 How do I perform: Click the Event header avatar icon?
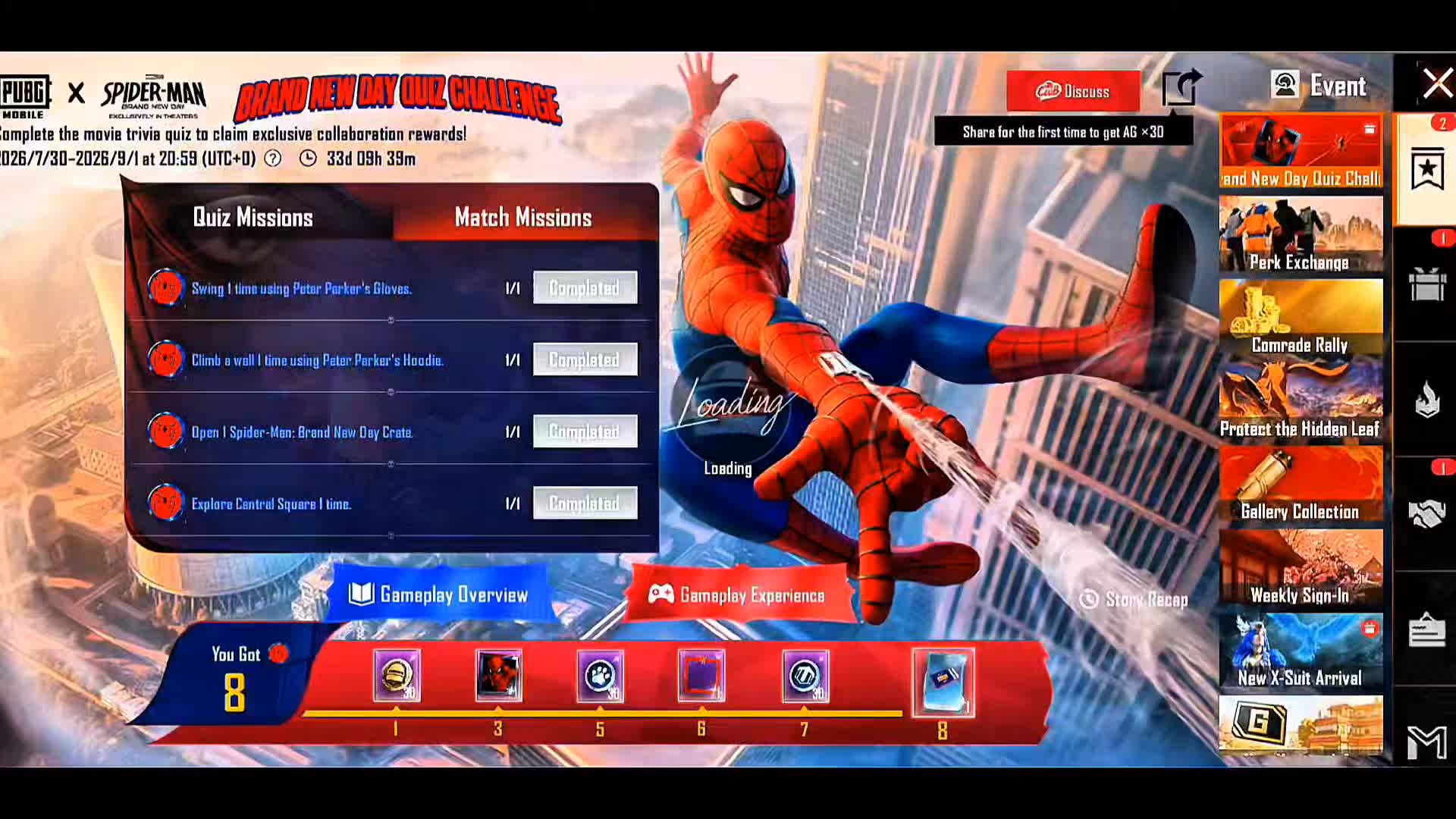click(x=1285, y=85)
